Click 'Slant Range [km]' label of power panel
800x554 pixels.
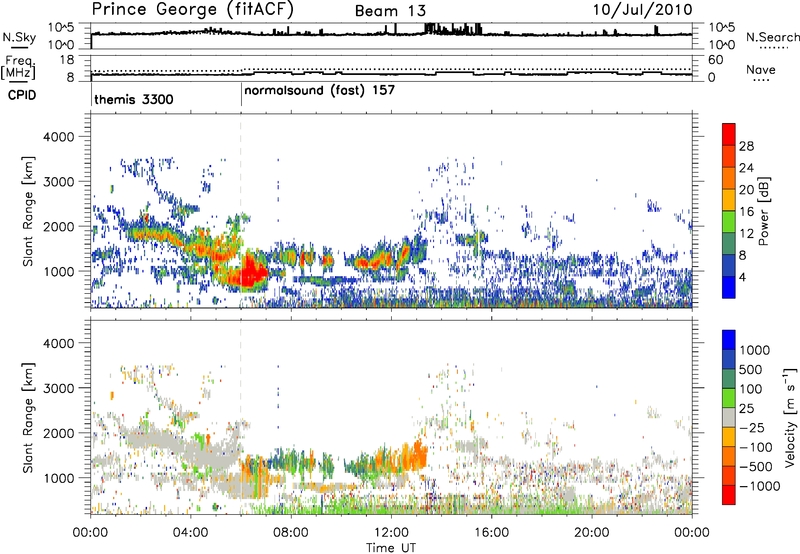28,211
